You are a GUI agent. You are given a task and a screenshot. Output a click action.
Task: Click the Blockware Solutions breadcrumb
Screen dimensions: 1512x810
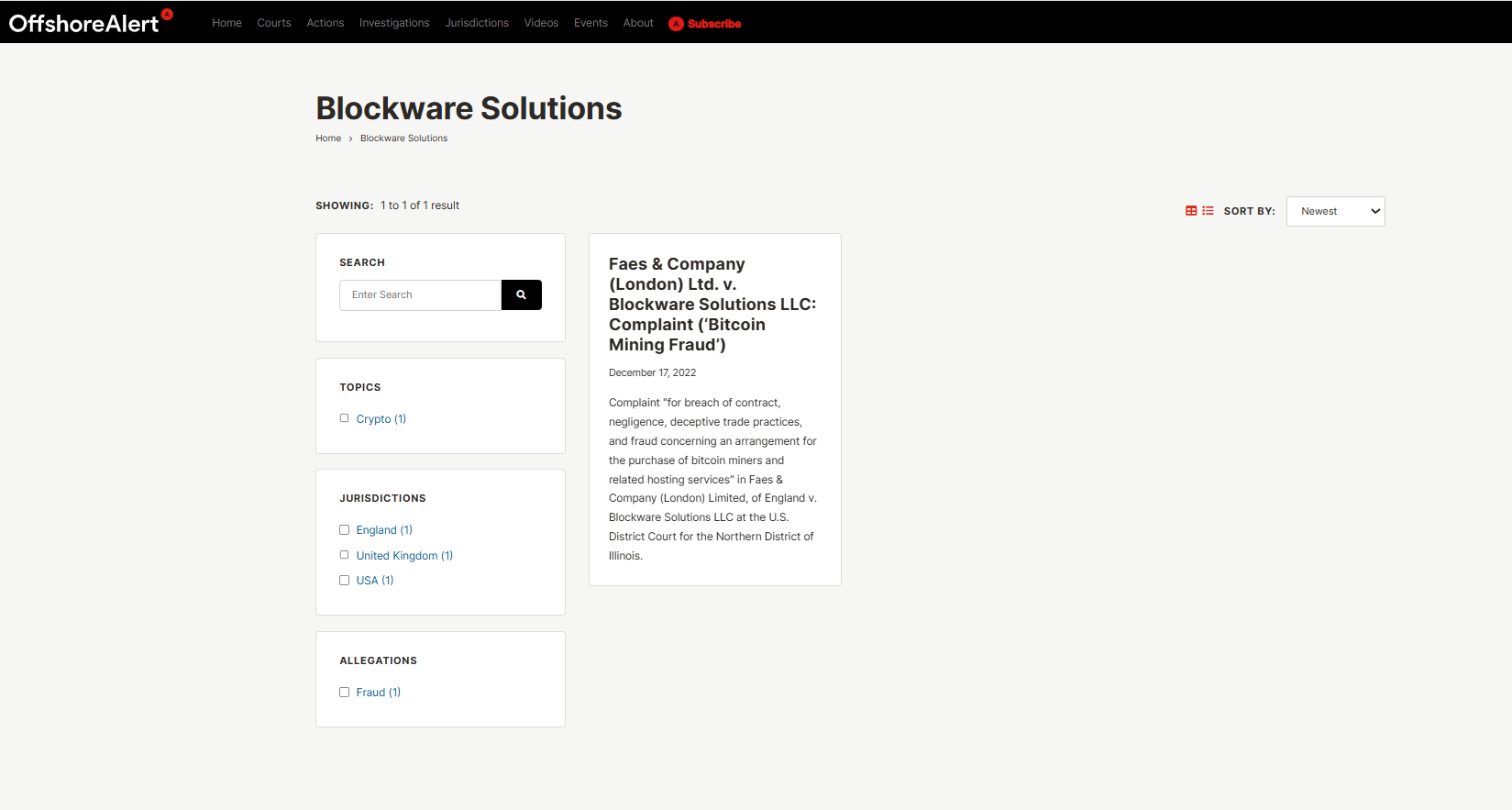404,139
